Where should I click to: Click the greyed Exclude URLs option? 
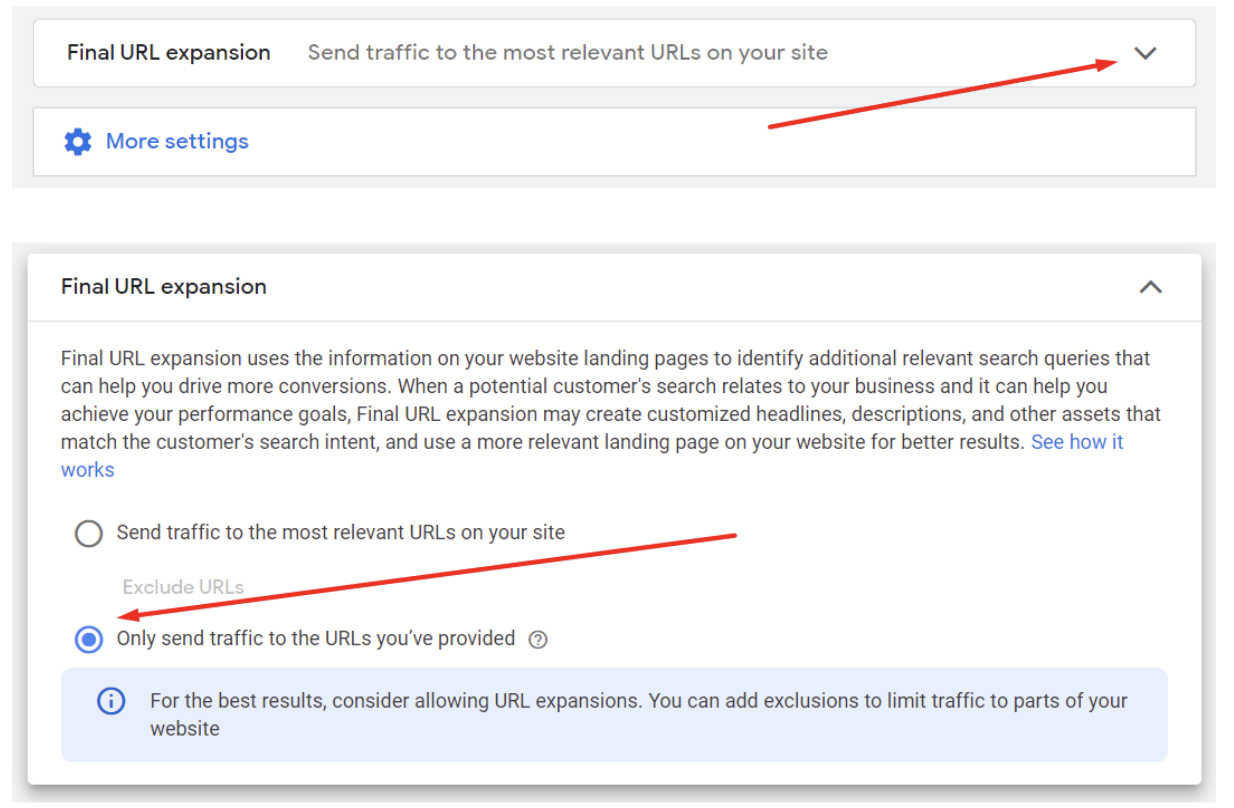[183, 587]
